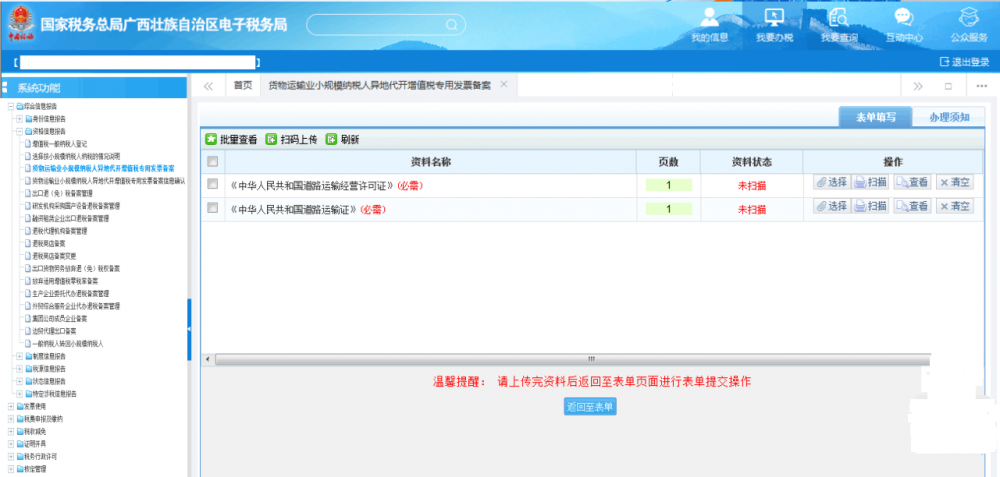The image size is (1000, 477).
Task: Expand the 发票使用 tree node
Action: [x=11, y=407]
